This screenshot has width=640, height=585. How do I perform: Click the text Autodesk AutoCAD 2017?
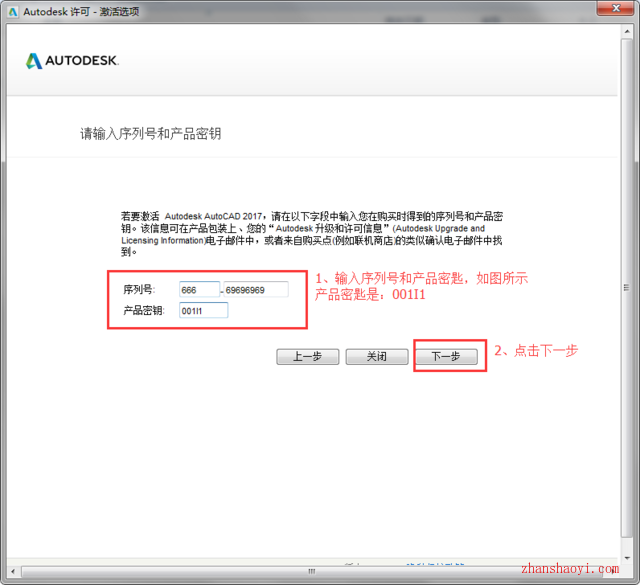point(213,216)
